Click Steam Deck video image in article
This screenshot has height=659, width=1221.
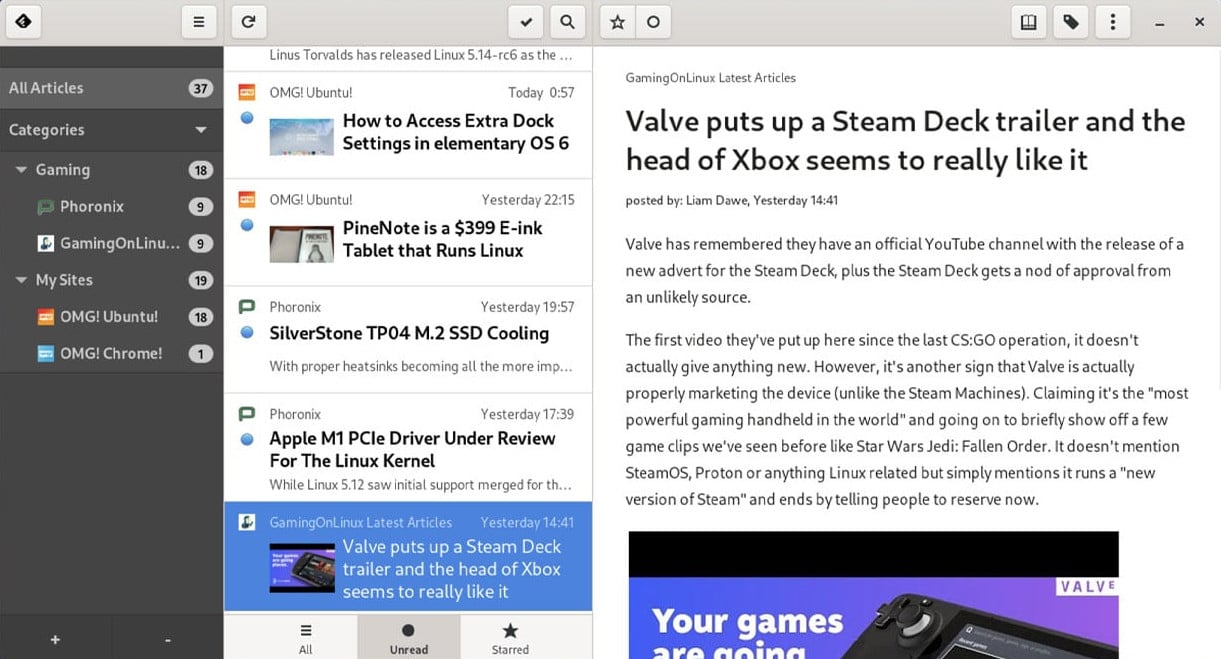873,595
